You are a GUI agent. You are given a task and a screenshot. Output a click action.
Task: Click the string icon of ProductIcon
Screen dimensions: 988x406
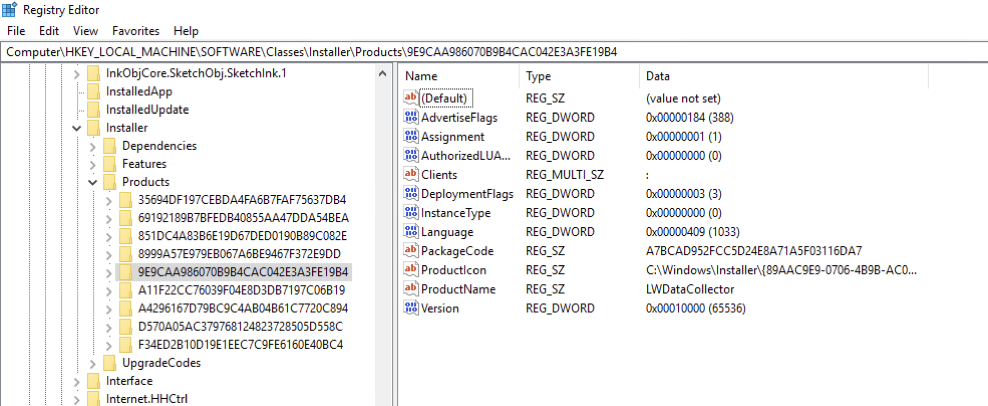pyautogui.click(x=411, y=270)
